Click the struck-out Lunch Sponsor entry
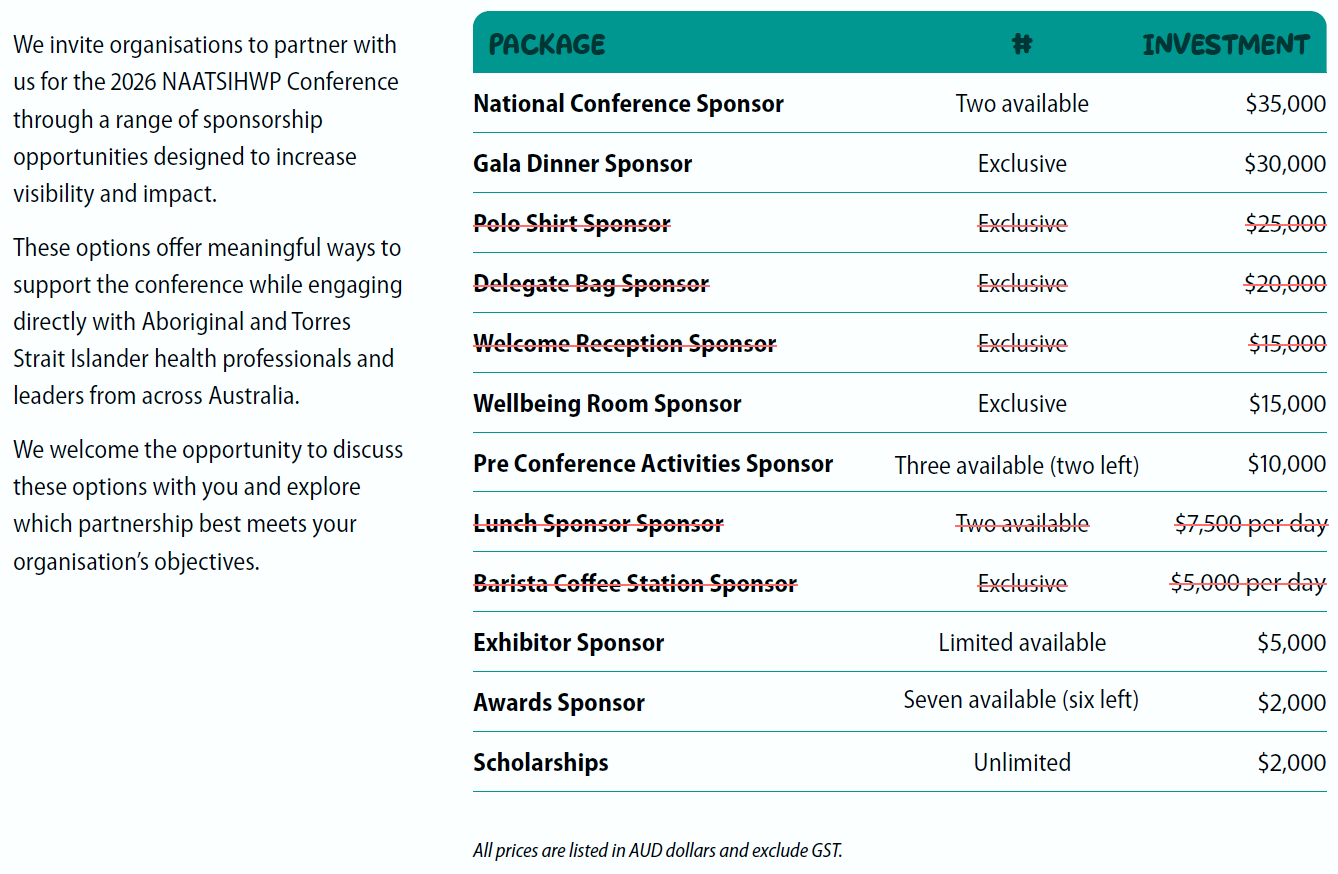 click(x=598, y=524)
